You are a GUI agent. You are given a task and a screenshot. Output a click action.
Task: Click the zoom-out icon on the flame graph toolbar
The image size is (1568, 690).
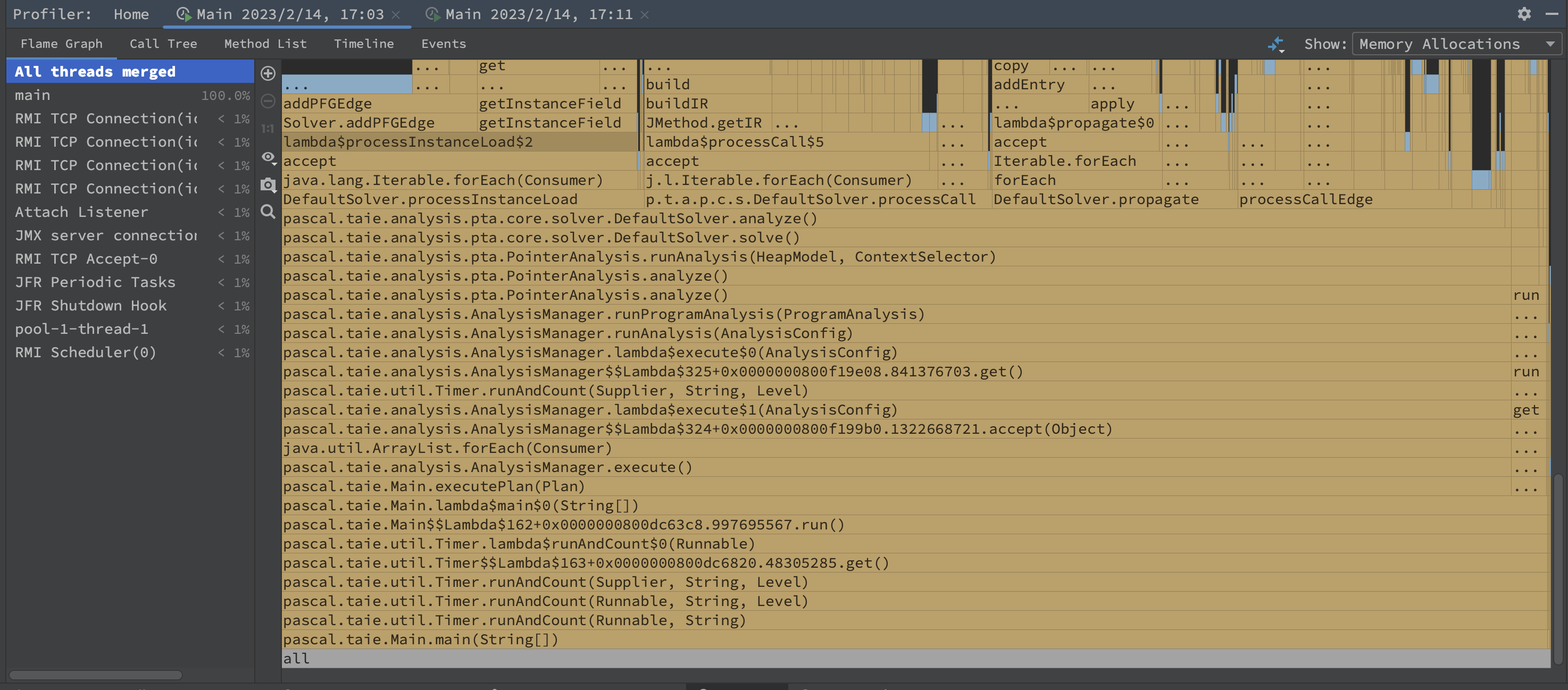[x=268, y=101]
